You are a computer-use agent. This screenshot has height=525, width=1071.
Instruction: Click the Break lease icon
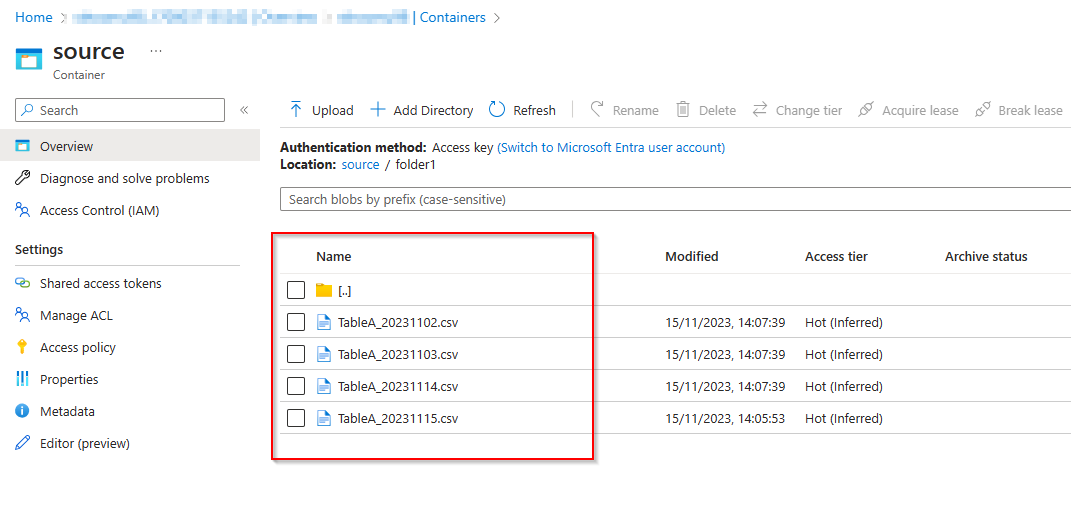983,110
